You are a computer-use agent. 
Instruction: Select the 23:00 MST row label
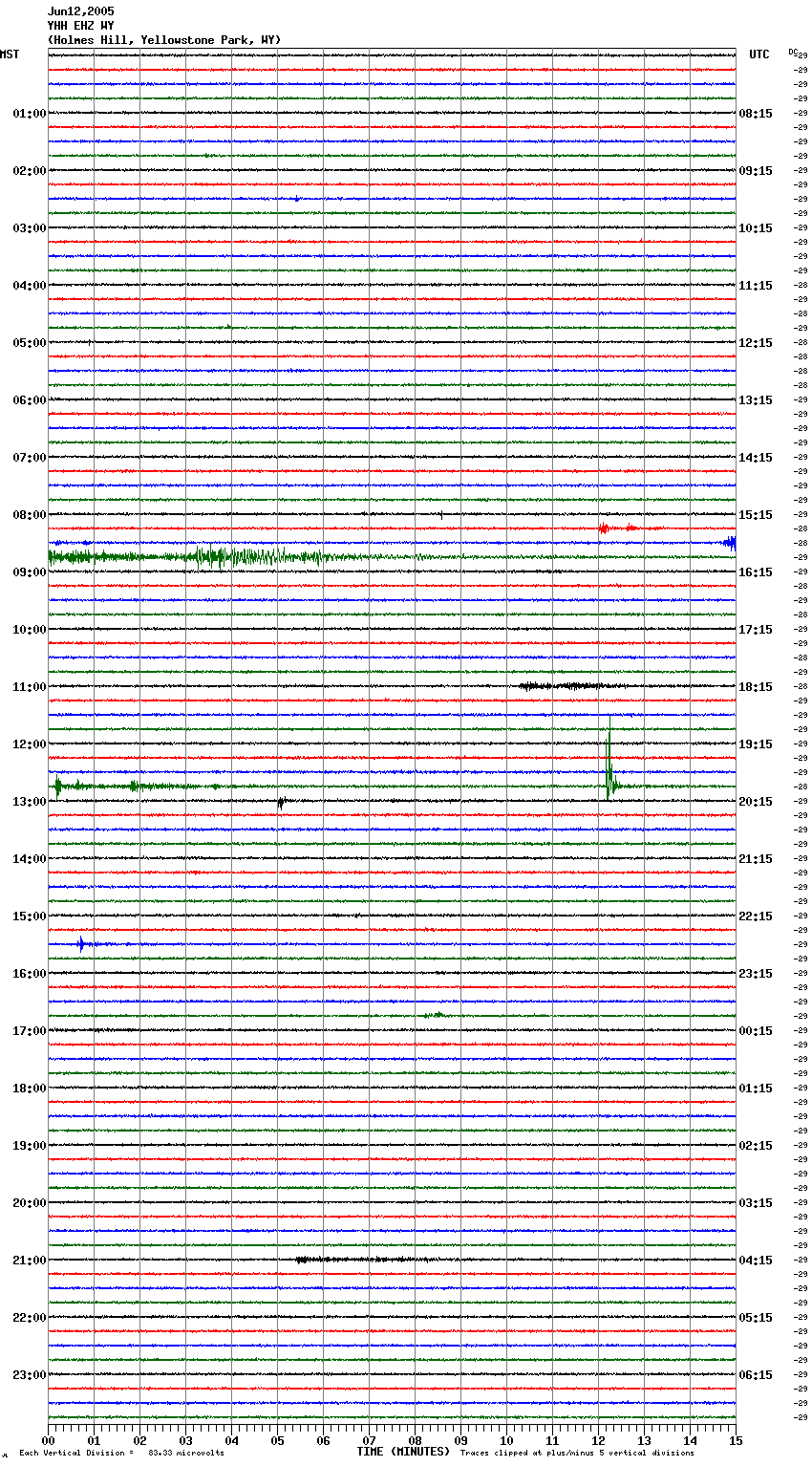30,1375
